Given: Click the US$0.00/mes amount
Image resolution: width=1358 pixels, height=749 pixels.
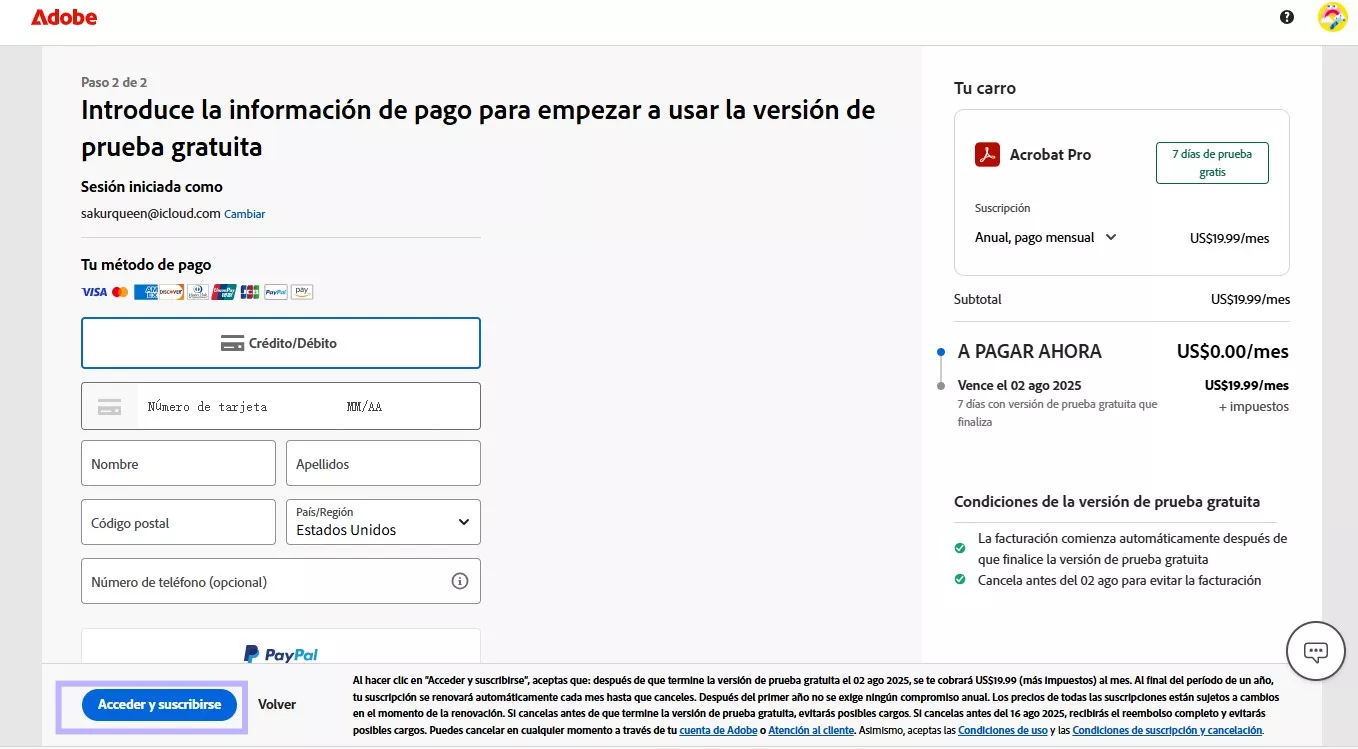Looking at the screenshot, I should tap(1233, 351).
